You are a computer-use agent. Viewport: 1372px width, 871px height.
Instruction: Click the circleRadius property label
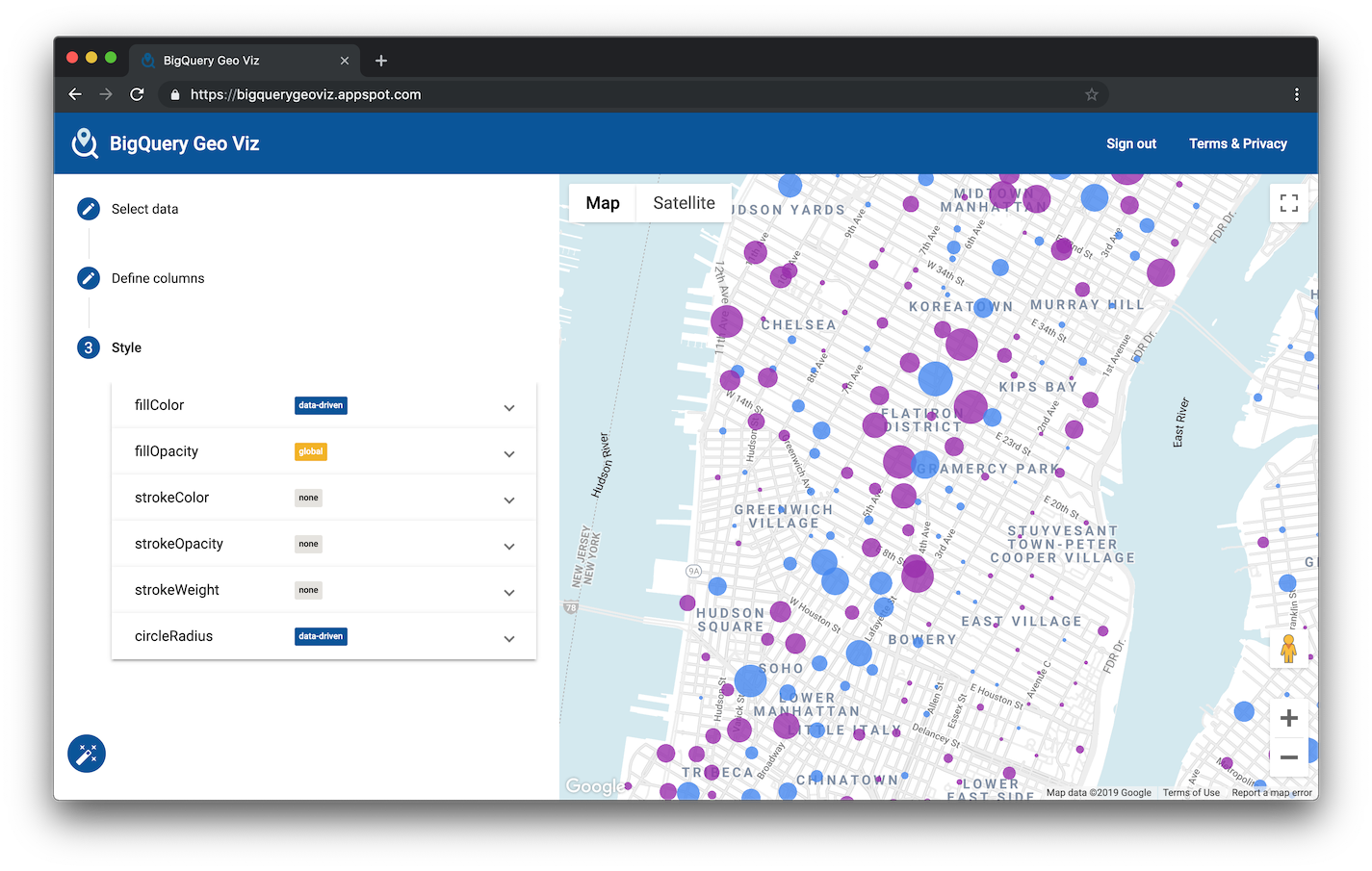pos(173,636)
